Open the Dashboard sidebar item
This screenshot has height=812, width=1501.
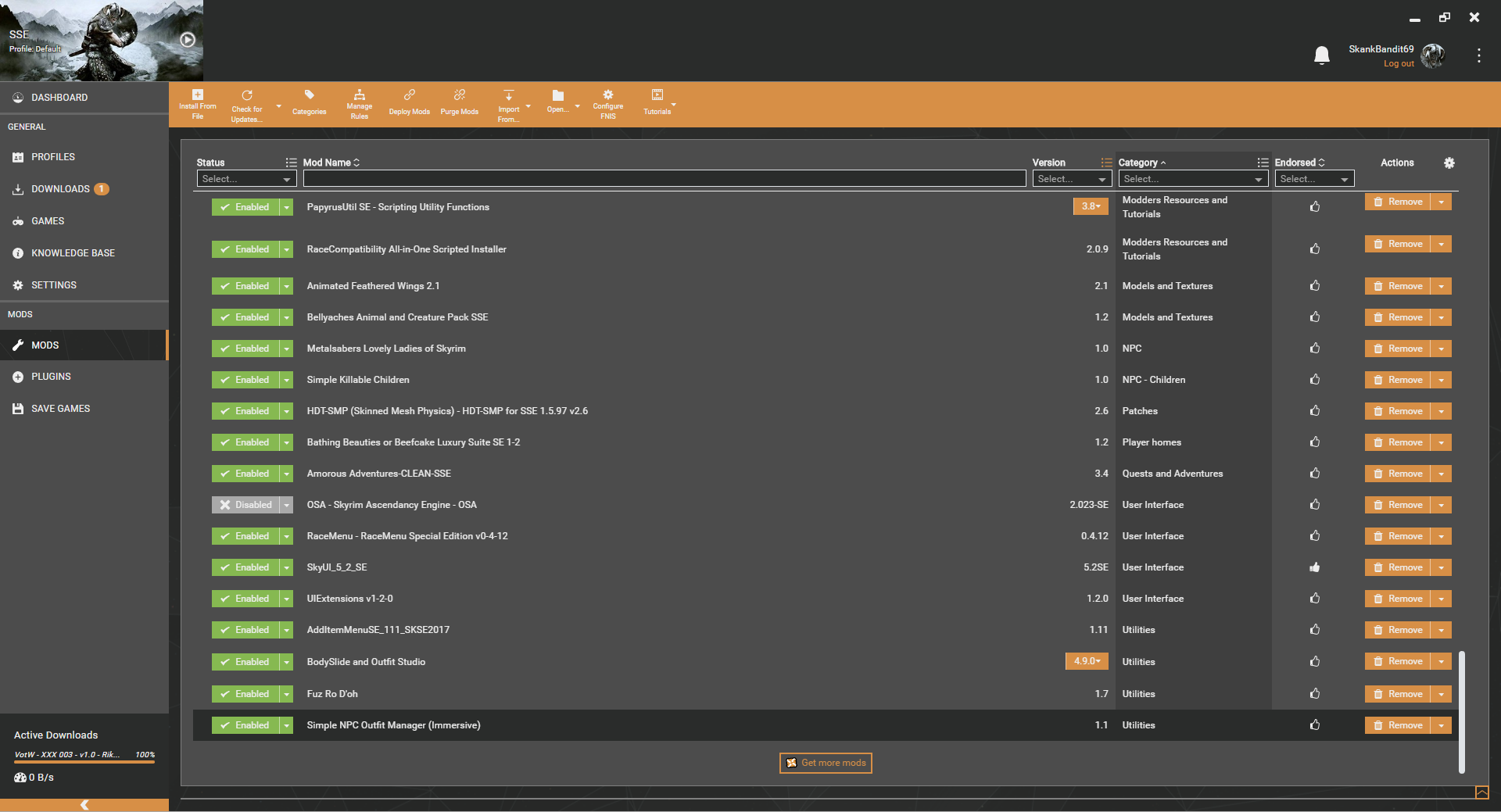click(x=84, y=98)
